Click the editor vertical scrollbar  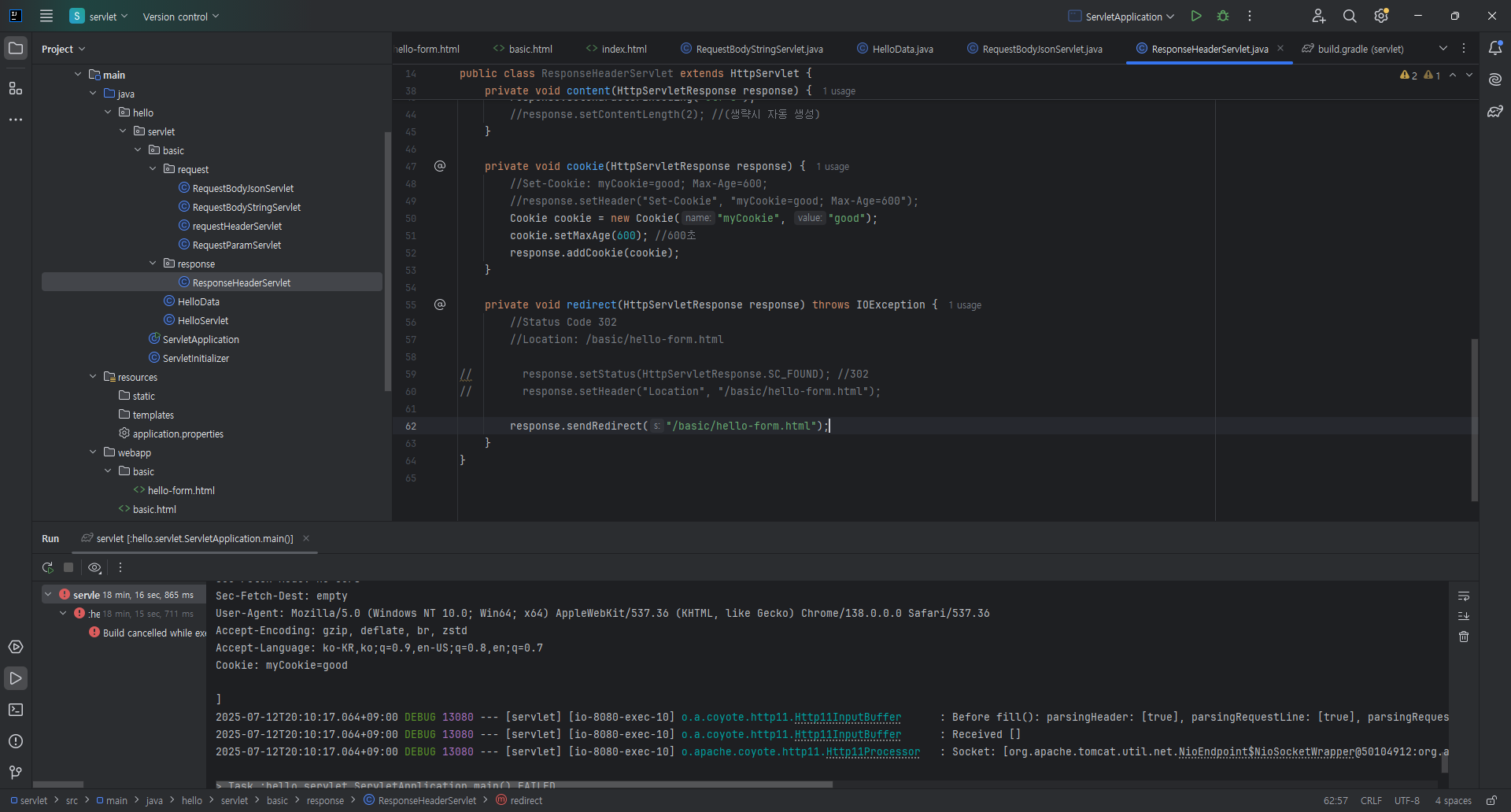click(1475, 419)
